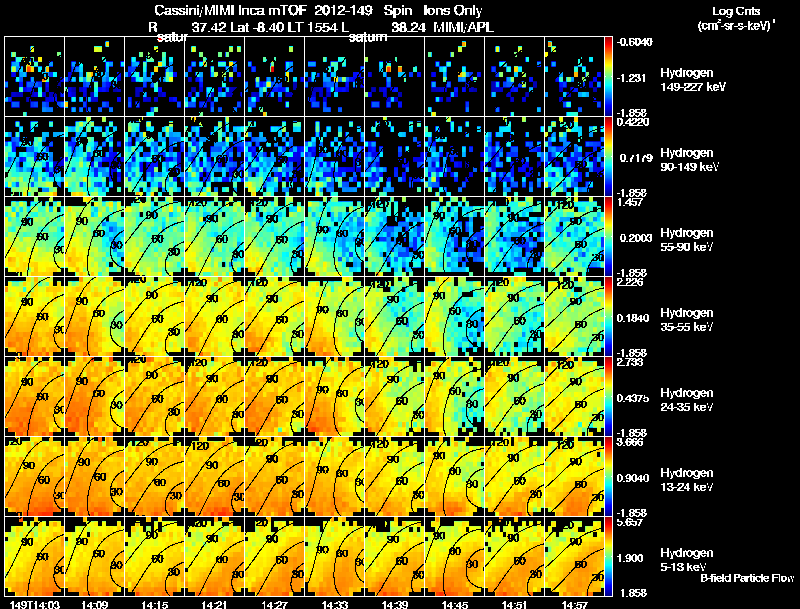The image size is (800, 609).
Task: Click the 14:39 time axis label
Action: click(x=395, y=604)
